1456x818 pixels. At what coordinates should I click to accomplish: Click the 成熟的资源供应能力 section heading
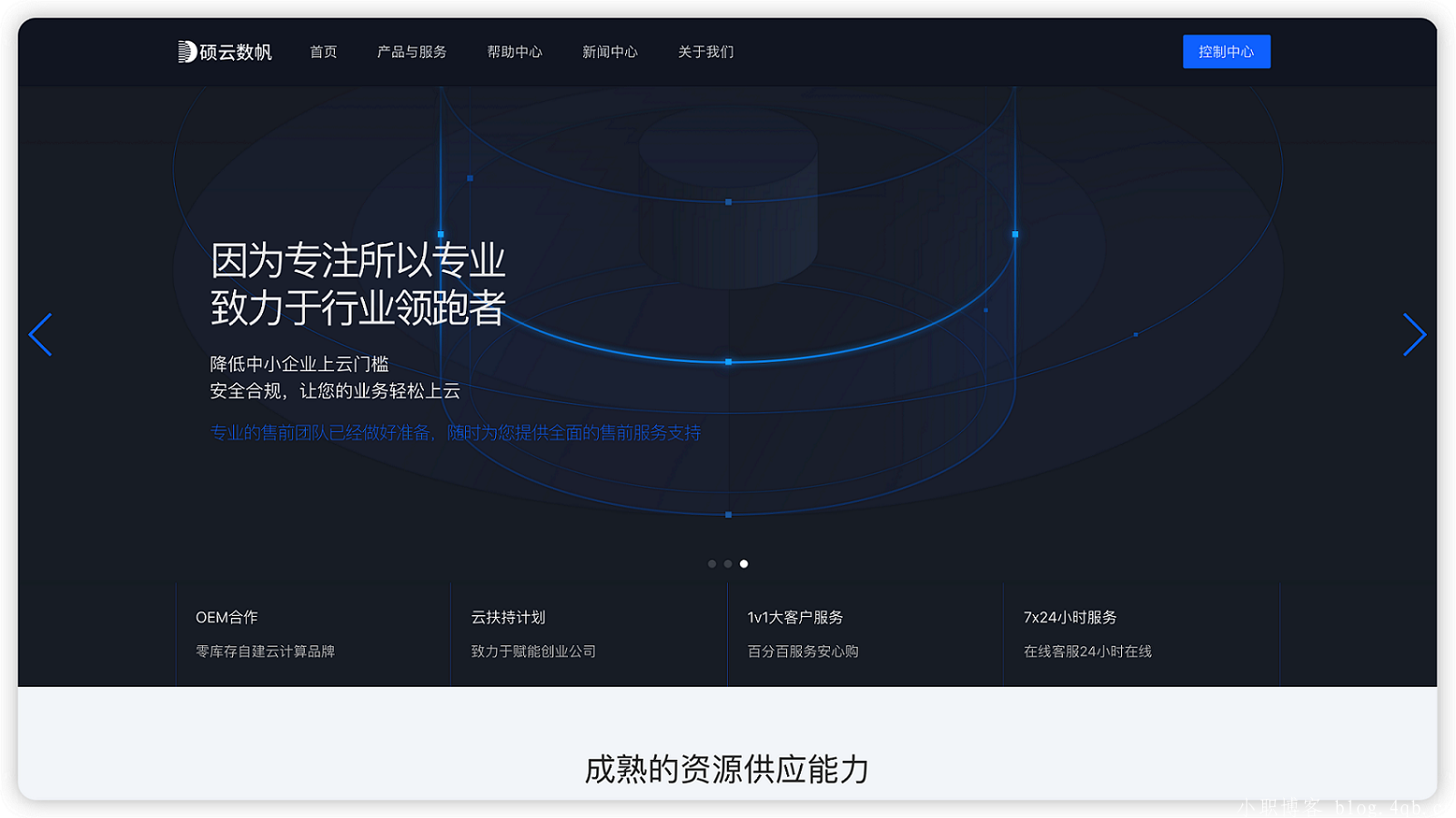(726, 770)
